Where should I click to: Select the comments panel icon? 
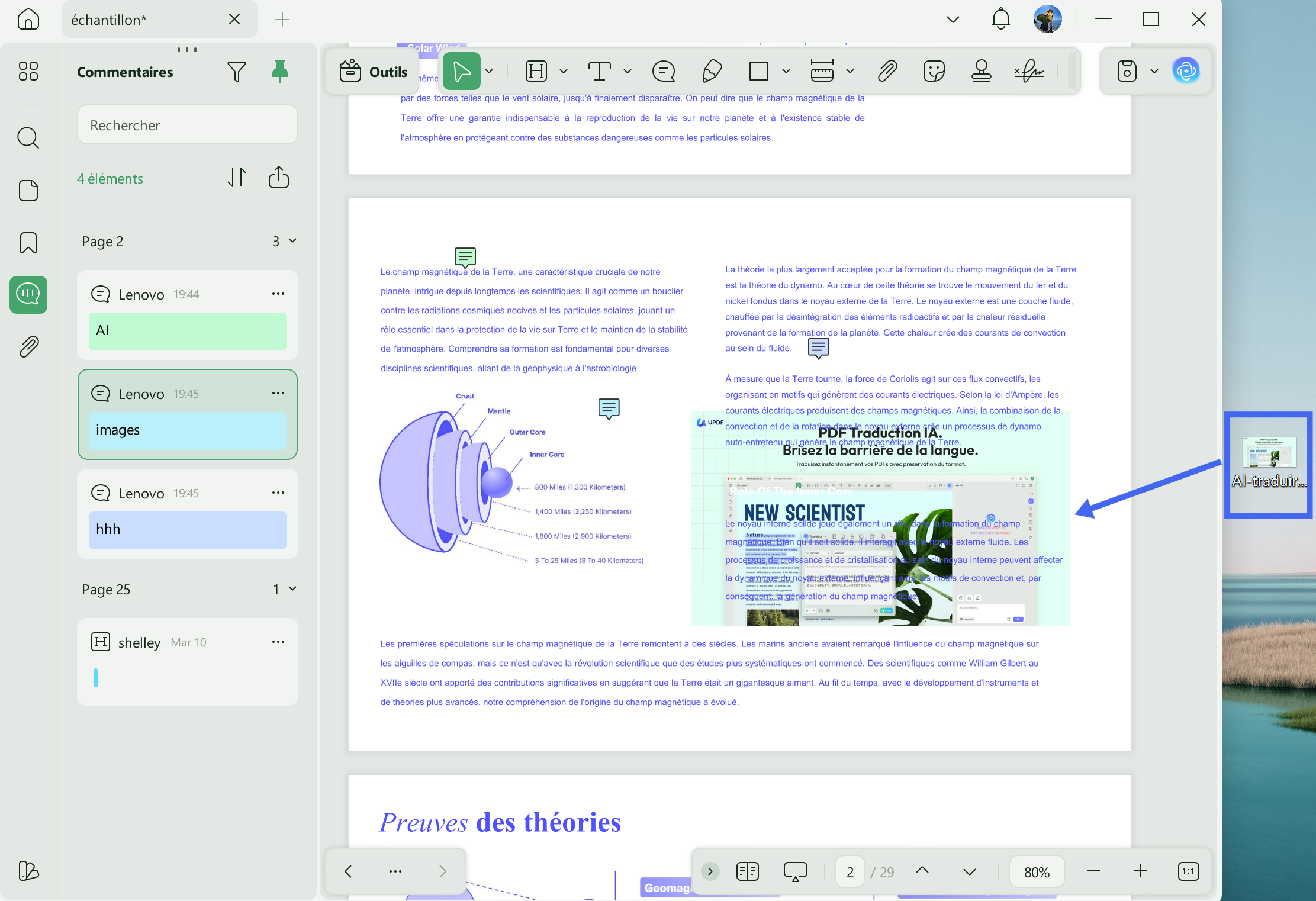(28, 294)
